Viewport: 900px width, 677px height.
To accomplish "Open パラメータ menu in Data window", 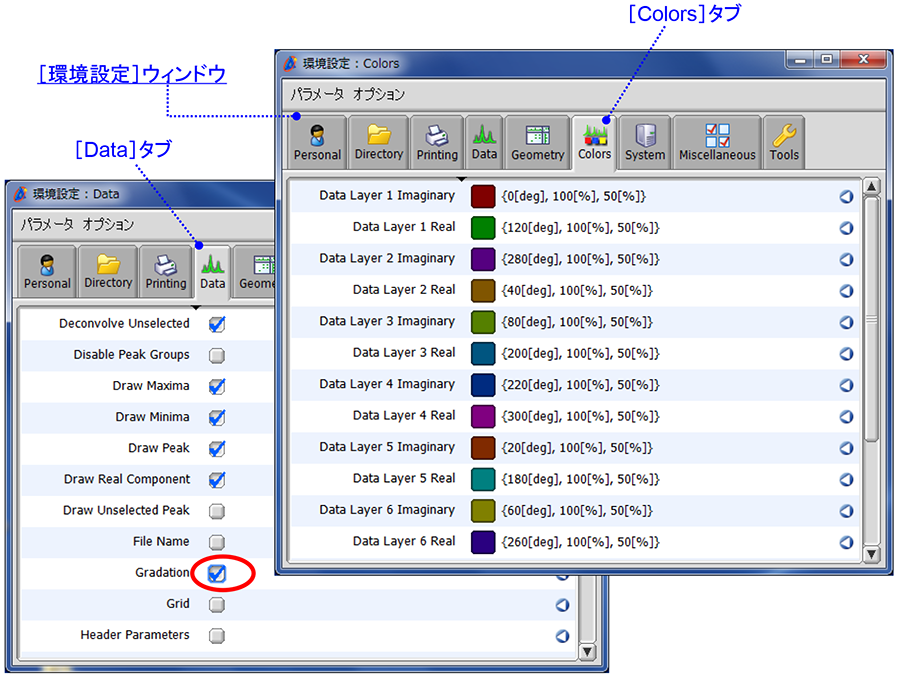I will point(47,224).
